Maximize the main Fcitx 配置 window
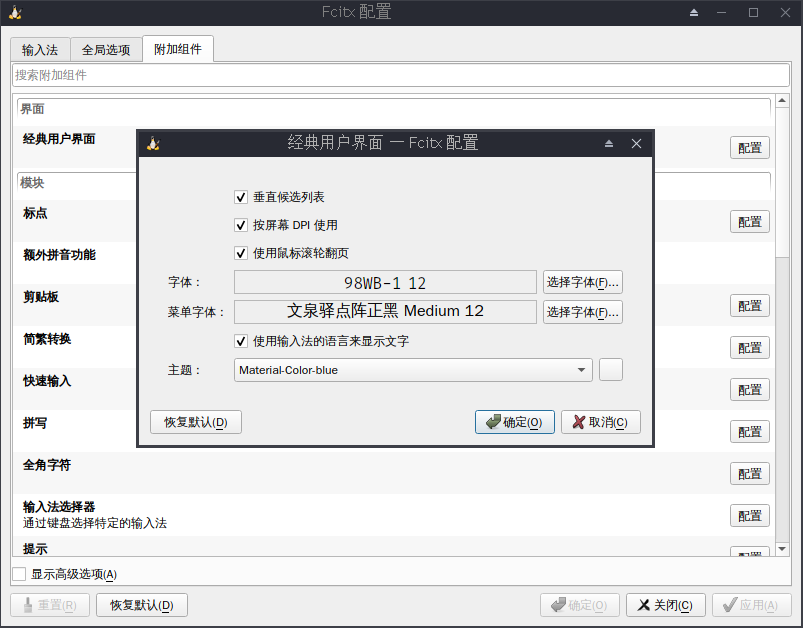803x628 pixels. (x=753, y=12)
